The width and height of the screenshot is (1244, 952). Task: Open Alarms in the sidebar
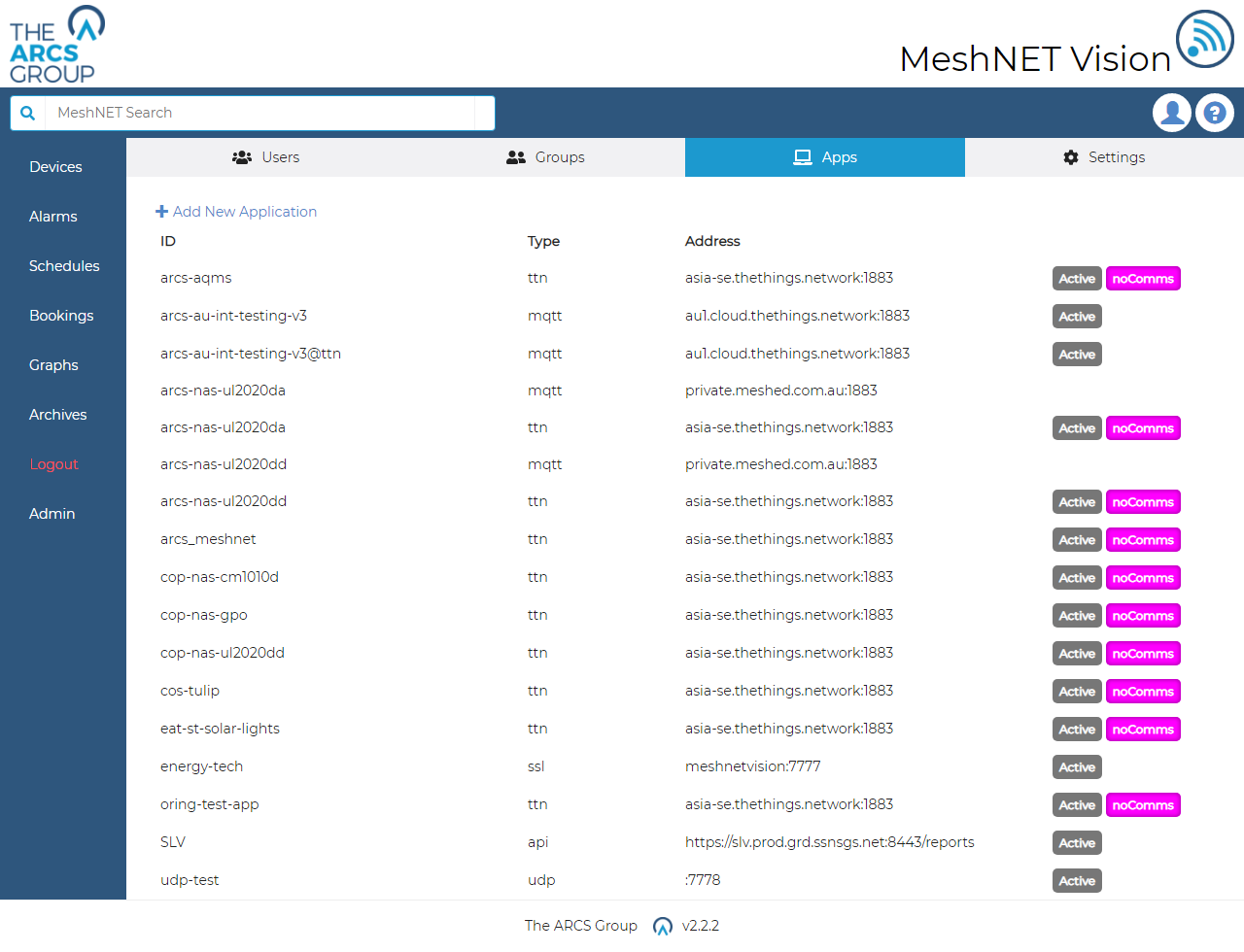click(53, 217)
